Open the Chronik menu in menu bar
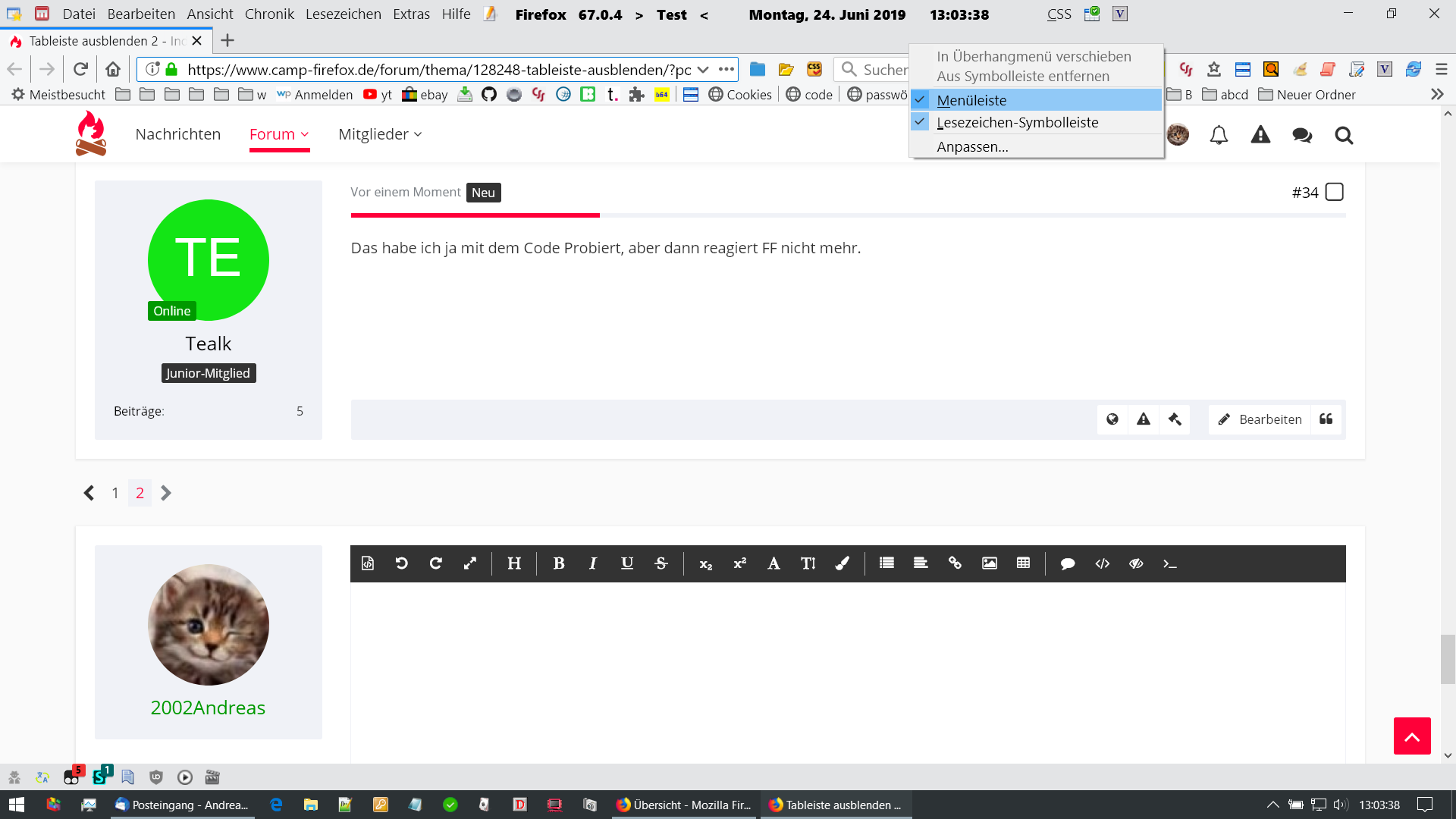 [x=269, y=14]
